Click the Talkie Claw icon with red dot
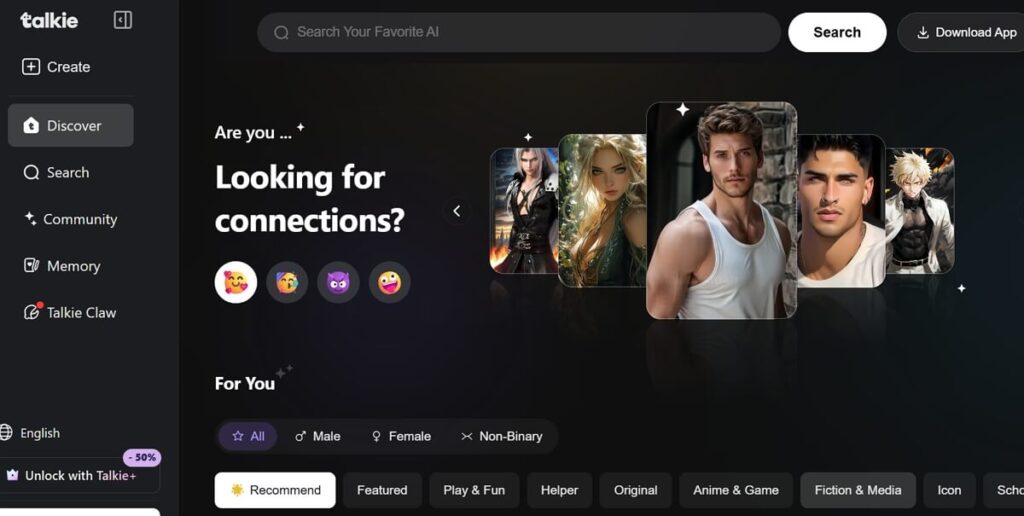This screenshot has height=516, width=1024. [32, 311]
